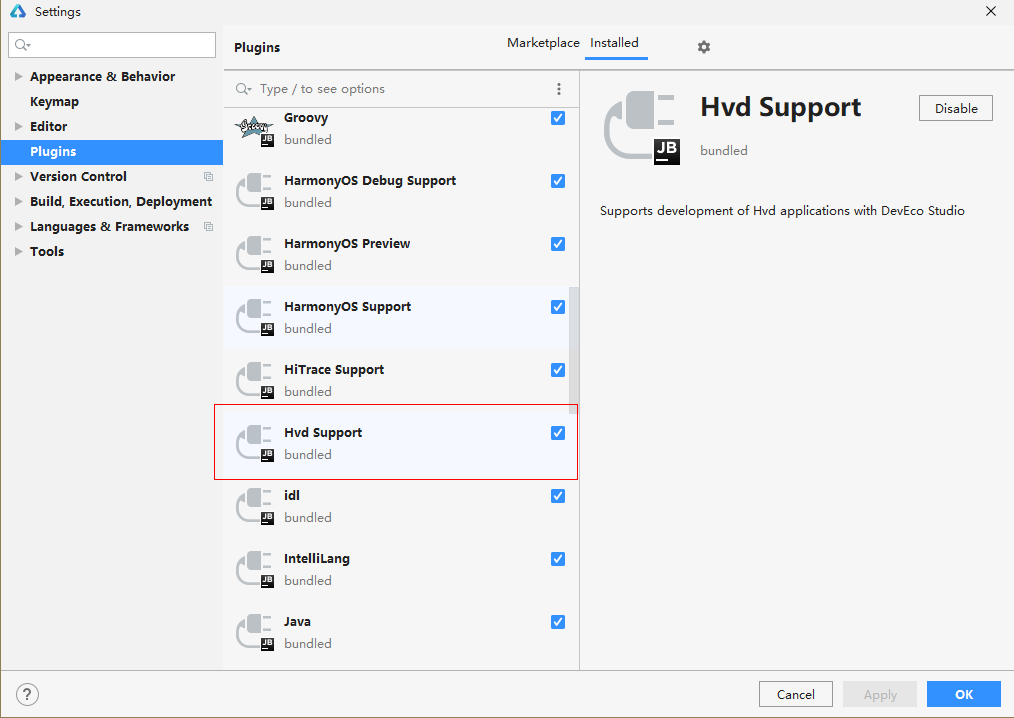Select HarmonyOS Debug Support plugin name
This screenshot has width=1014, height=718.
370,180
